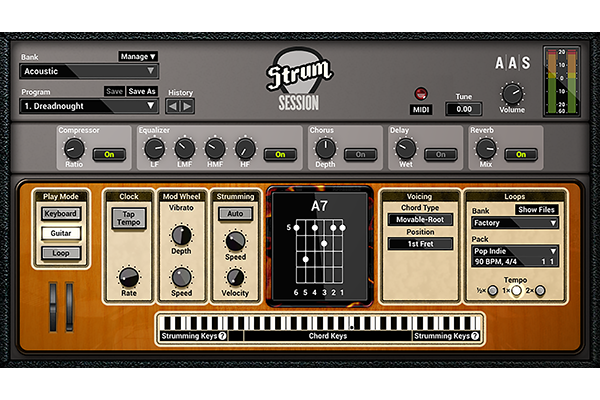Select Loop play mode
The image size is (600, 400).
click(x=61, y=253)
